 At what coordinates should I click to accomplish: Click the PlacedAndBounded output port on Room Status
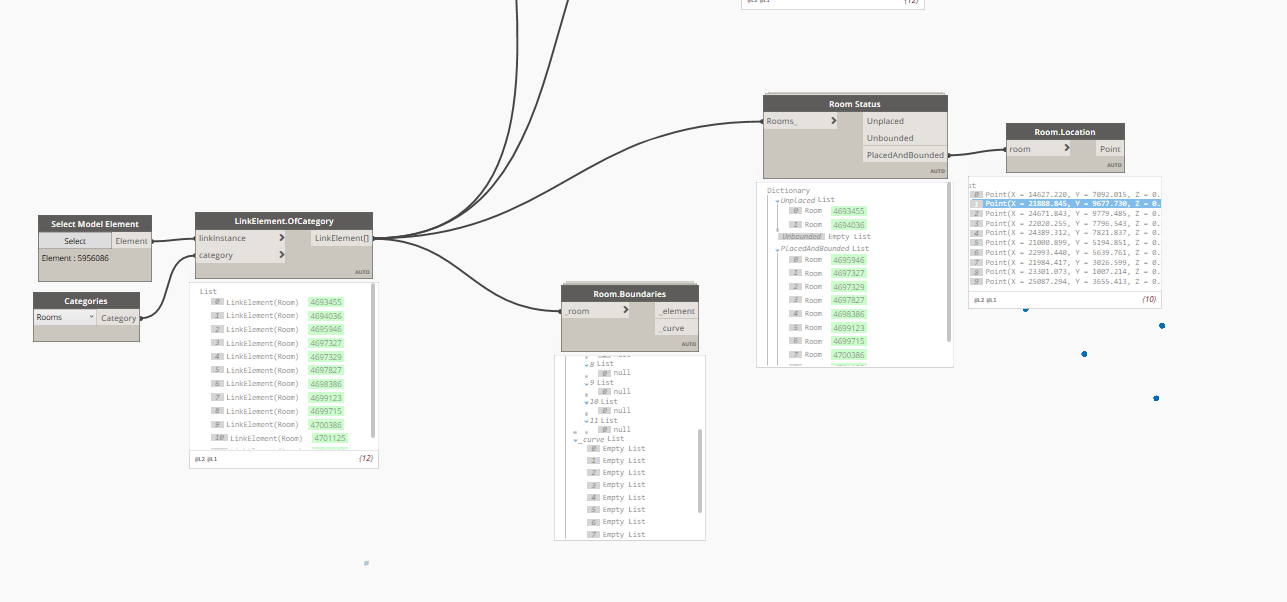click(x=903, y=154)
